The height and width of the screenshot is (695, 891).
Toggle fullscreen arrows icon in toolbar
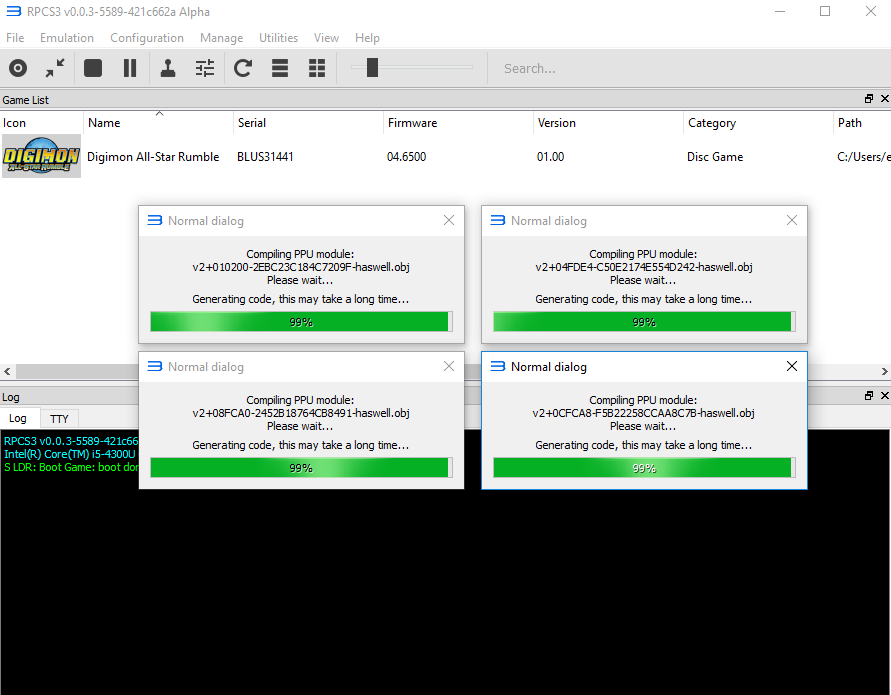pos(55,68)
